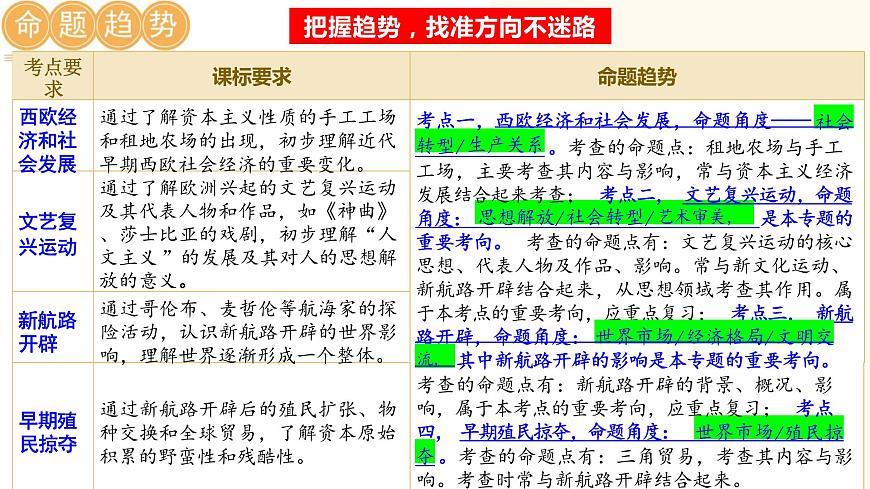Click the underlined text 考点二，文艺复兴运动
The image size is (870, 489).
tap(698, 194)
